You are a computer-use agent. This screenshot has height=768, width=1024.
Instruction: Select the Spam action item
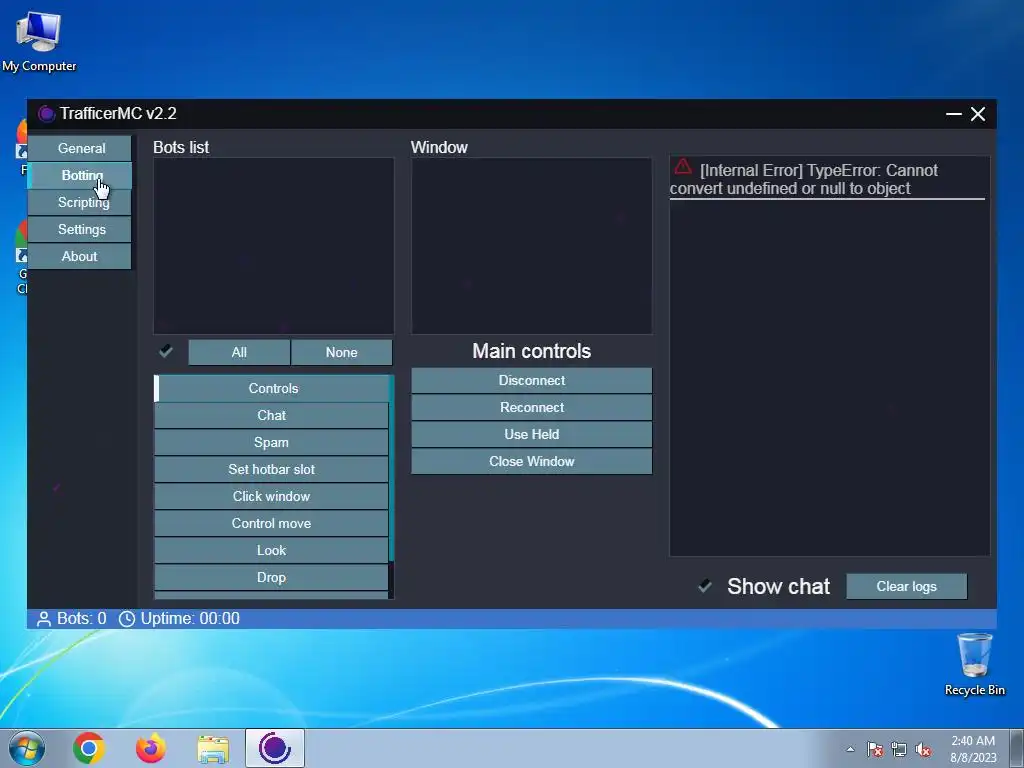point(271,442)
